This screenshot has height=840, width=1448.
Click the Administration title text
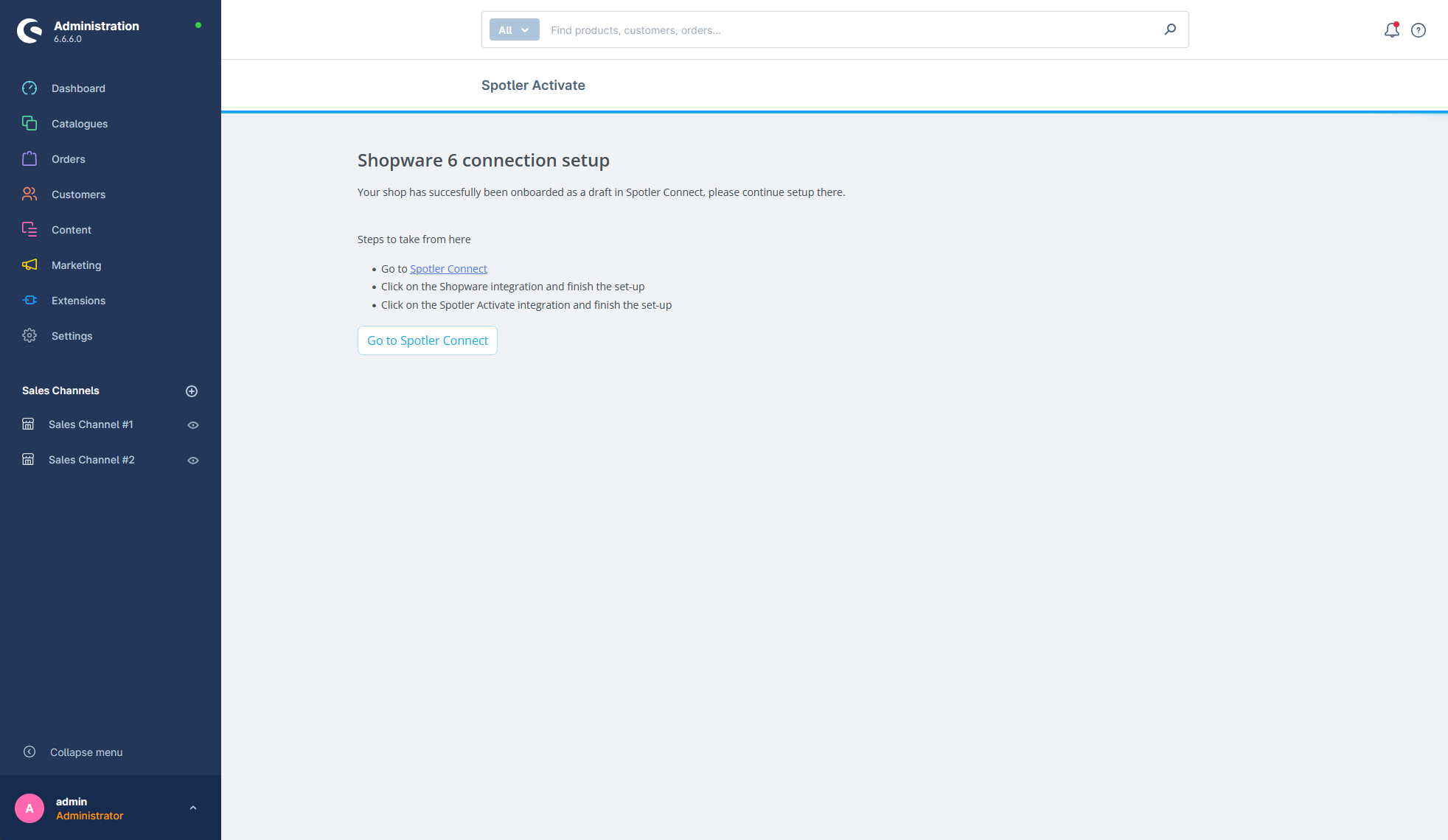(x=97, y=26)
